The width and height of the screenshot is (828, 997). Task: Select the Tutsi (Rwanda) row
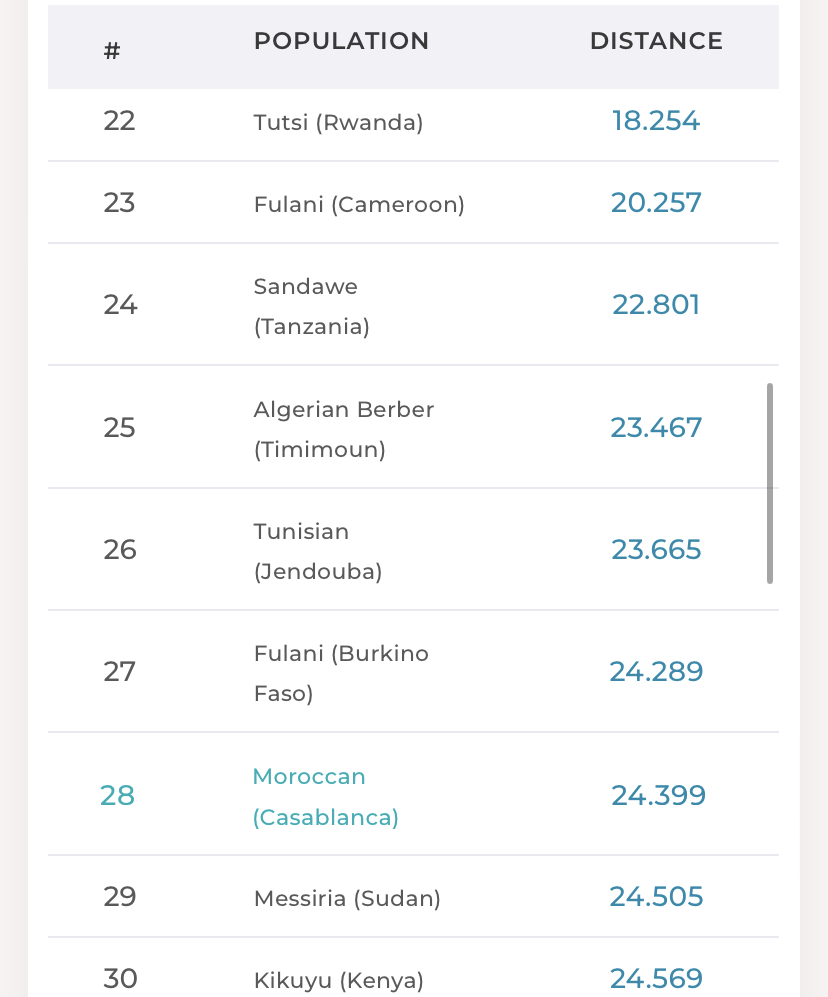tap(338, 123)
